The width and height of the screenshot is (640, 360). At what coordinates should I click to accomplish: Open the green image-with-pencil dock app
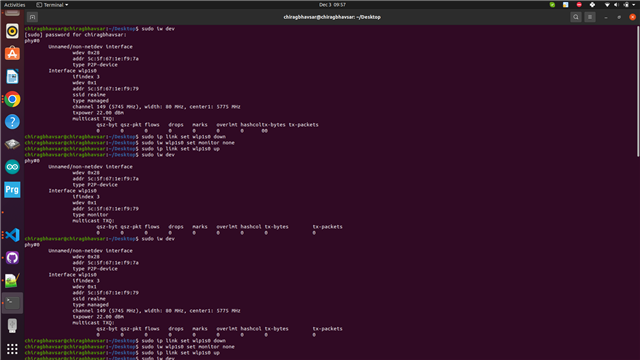(12, 280)
